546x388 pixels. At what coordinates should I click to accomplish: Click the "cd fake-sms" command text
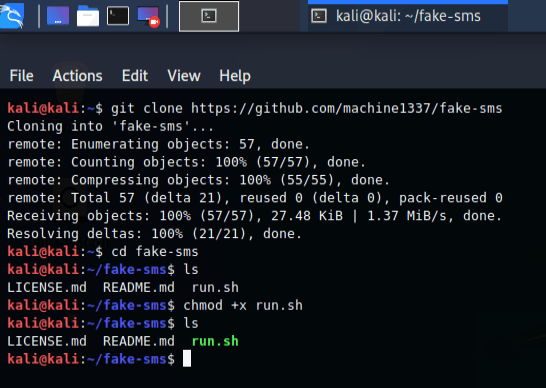tap(155, 251)
